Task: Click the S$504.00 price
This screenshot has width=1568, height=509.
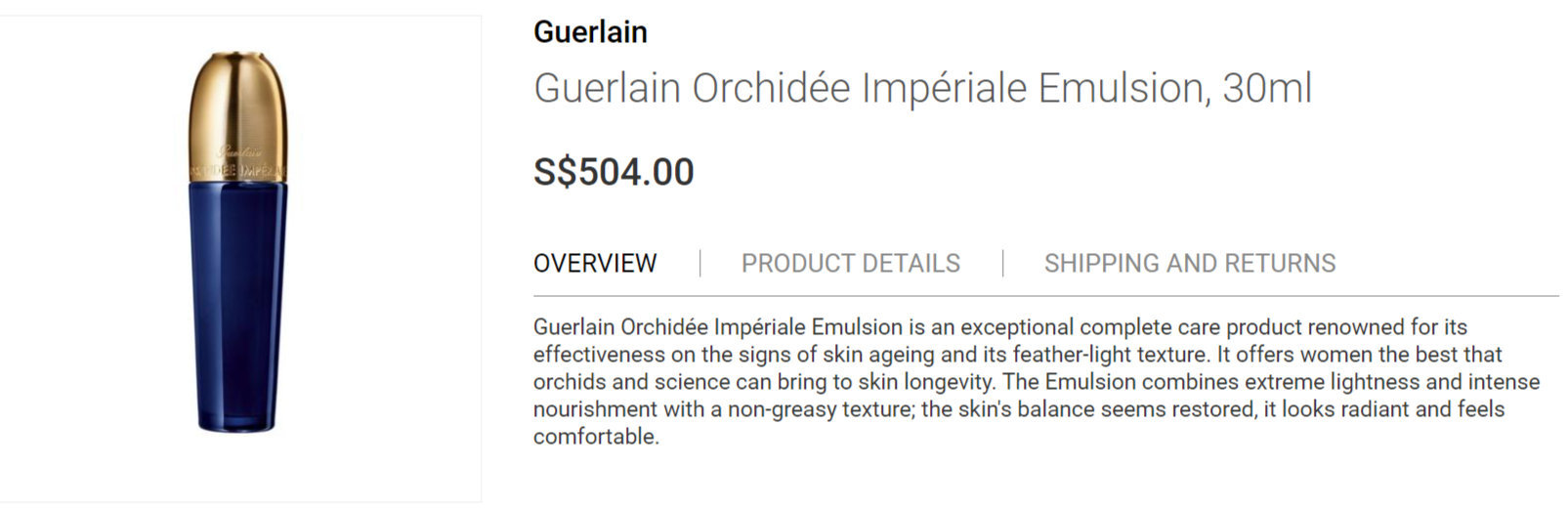Action: pos(614,172)
